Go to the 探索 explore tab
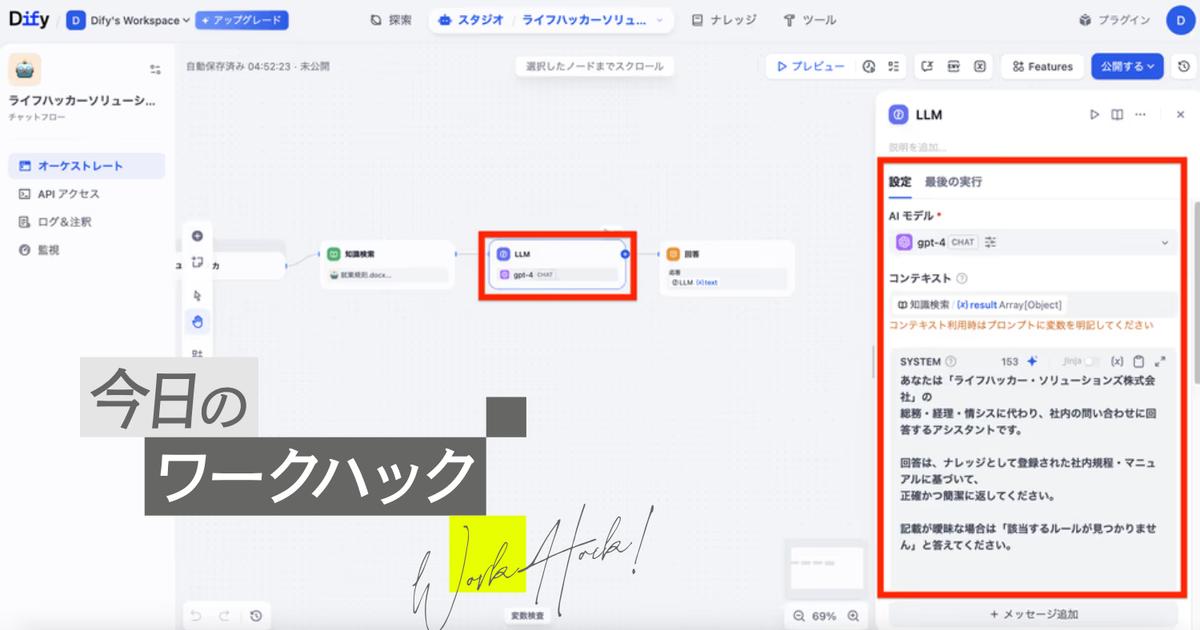This screenshot has width=1200, height=630. (x=390, y=20)
